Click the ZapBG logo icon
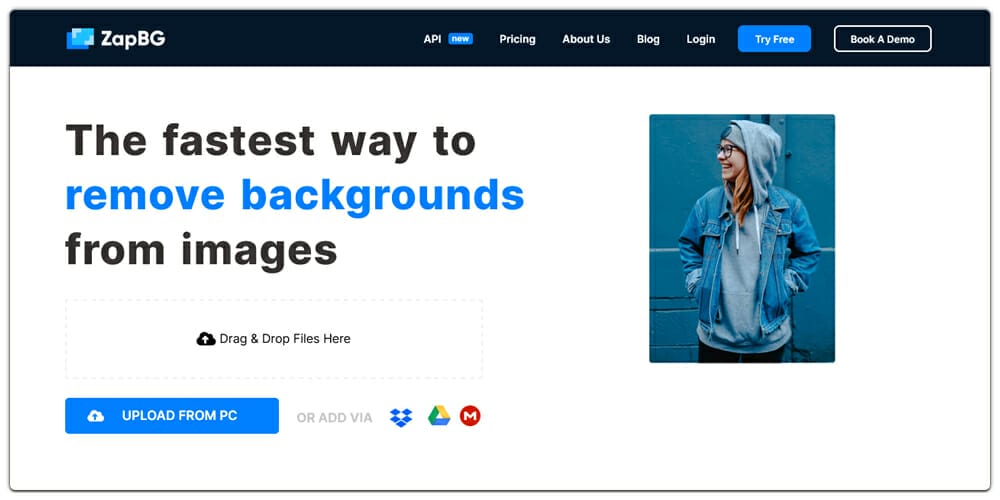The image size is (1000, 500). (x=80, y=39)
